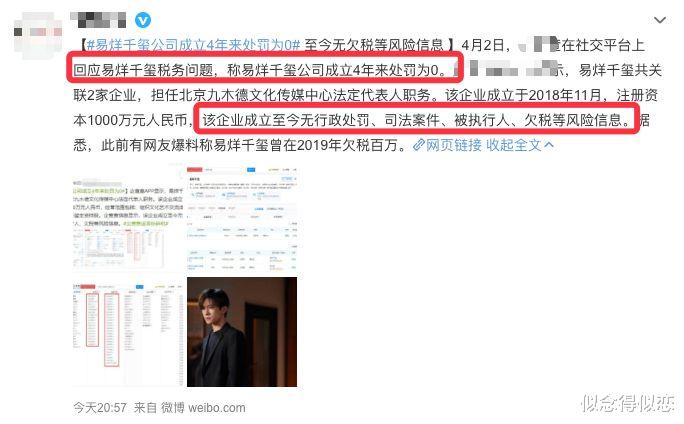Image resolution: width=684 pixels, height=424 pixels.
Task: Collapse the post via 收起全文
Action: 513,144
